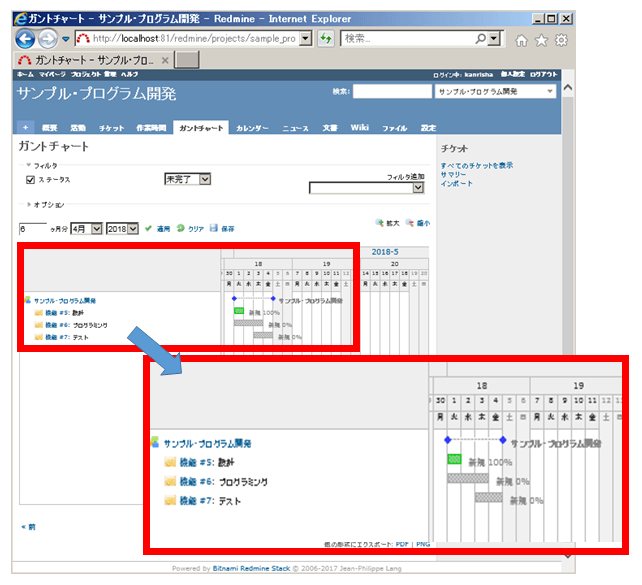
Task: Click the magnifier search icon in browser
Action: pyautogui.click(x=481, y=38)
